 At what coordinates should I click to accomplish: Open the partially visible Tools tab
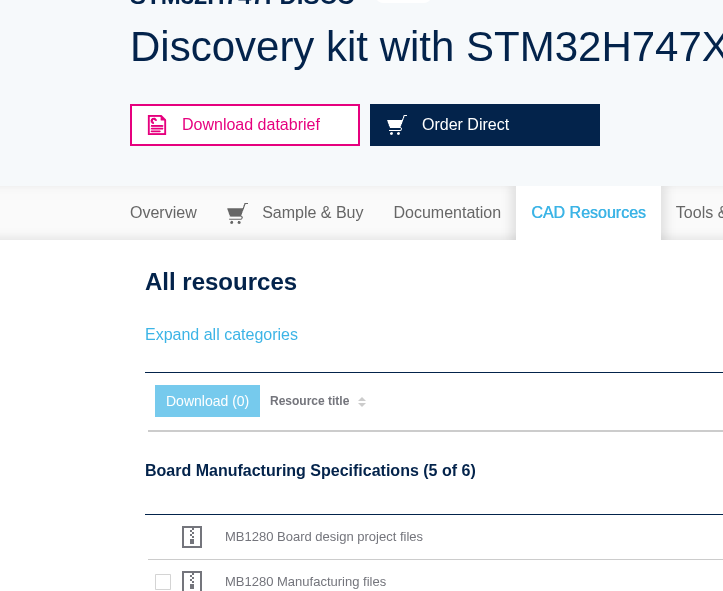699,213
